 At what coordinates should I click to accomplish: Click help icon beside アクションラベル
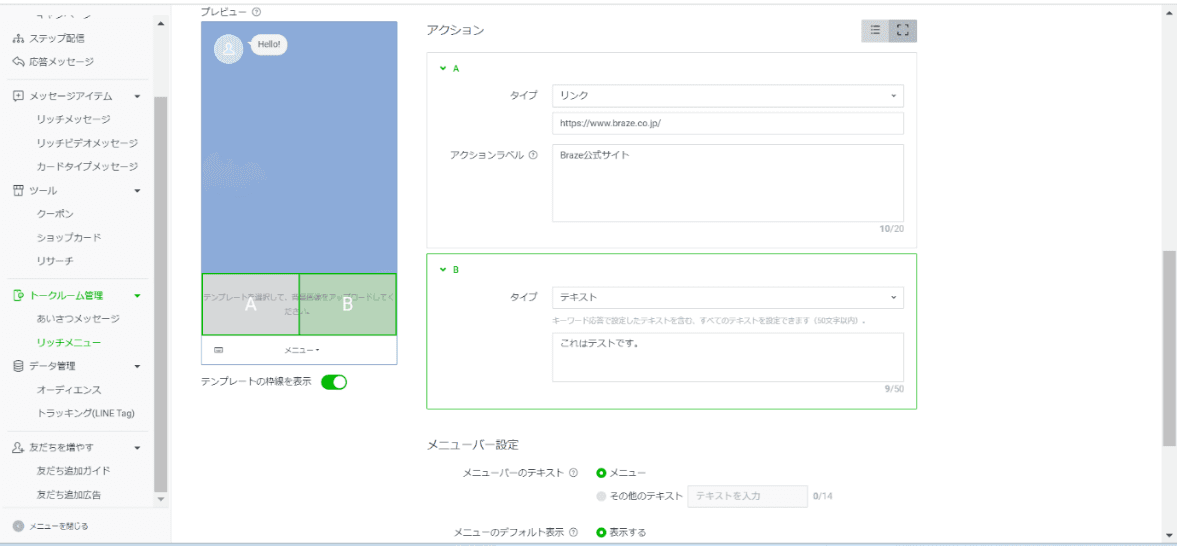click(x=533, y=155)
